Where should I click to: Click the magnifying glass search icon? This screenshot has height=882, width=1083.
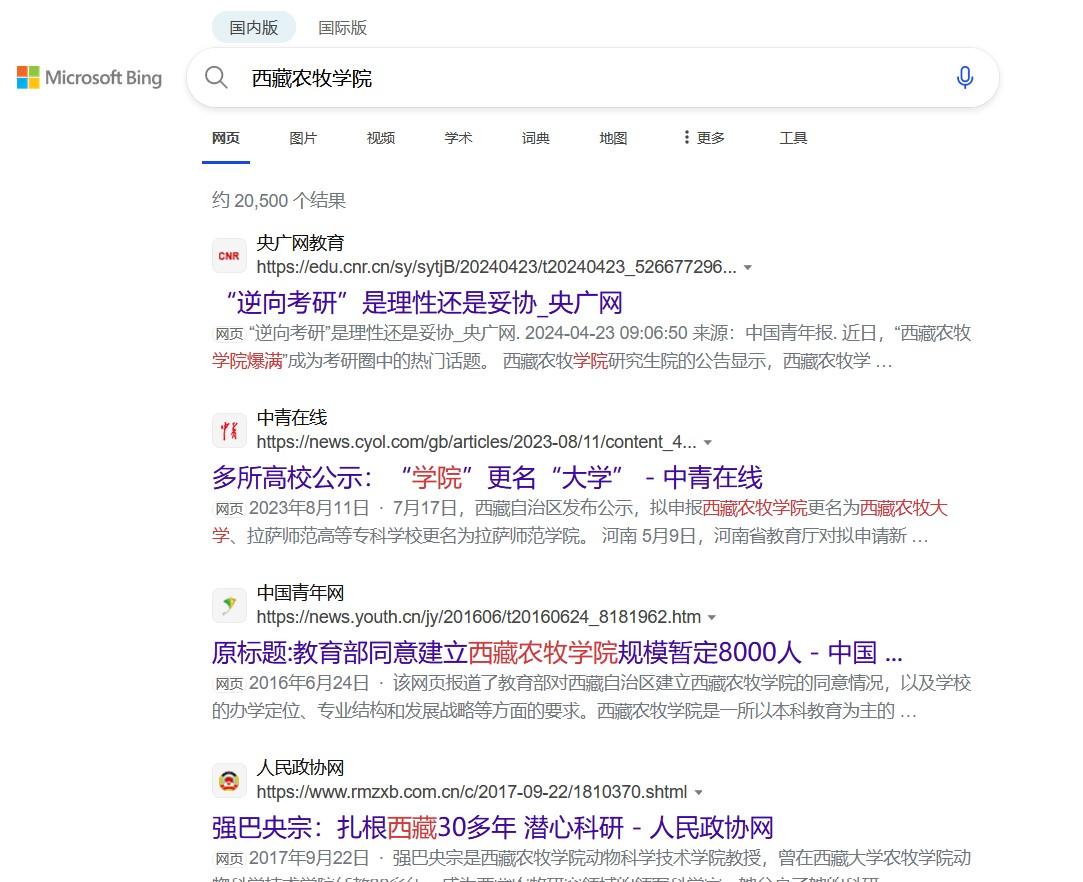click(216, 77)
